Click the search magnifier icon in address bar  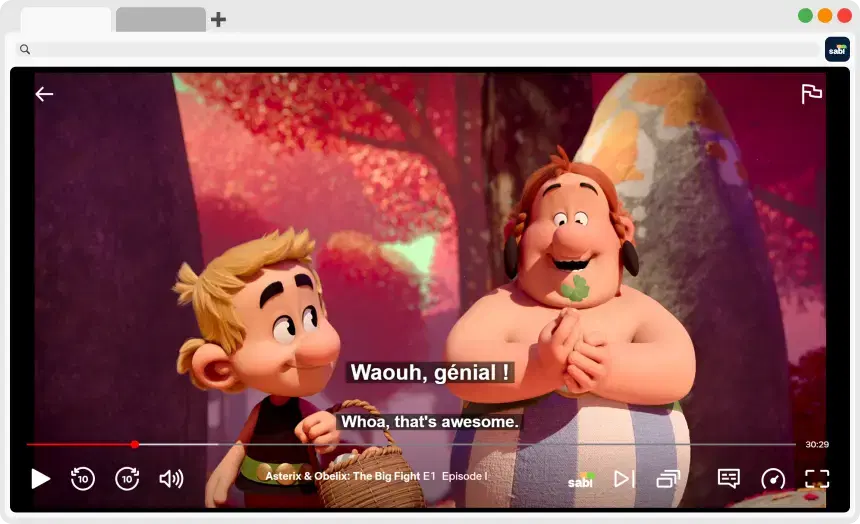25,49
